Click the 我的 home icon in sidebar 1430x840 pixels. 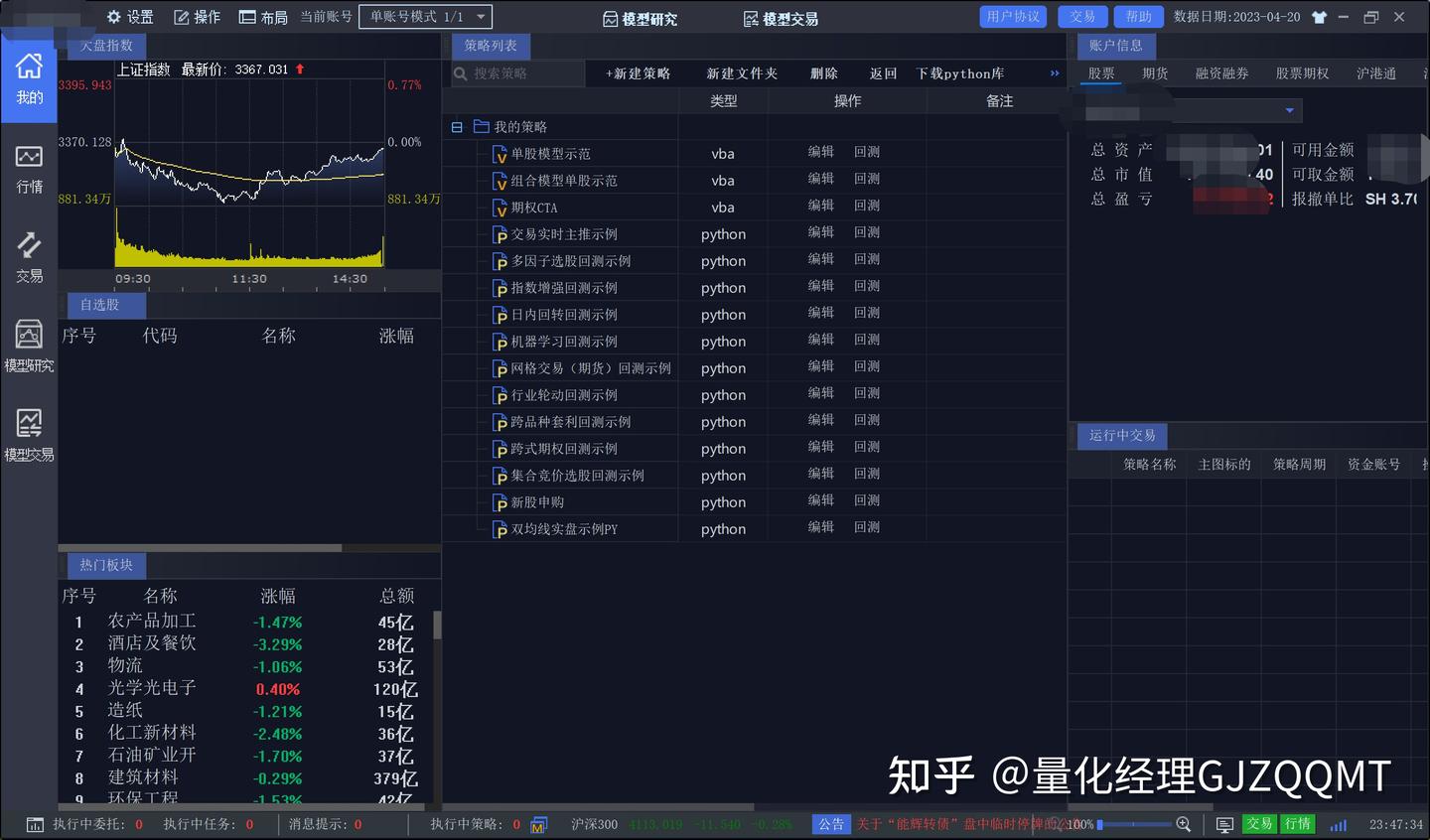[29, 74]
